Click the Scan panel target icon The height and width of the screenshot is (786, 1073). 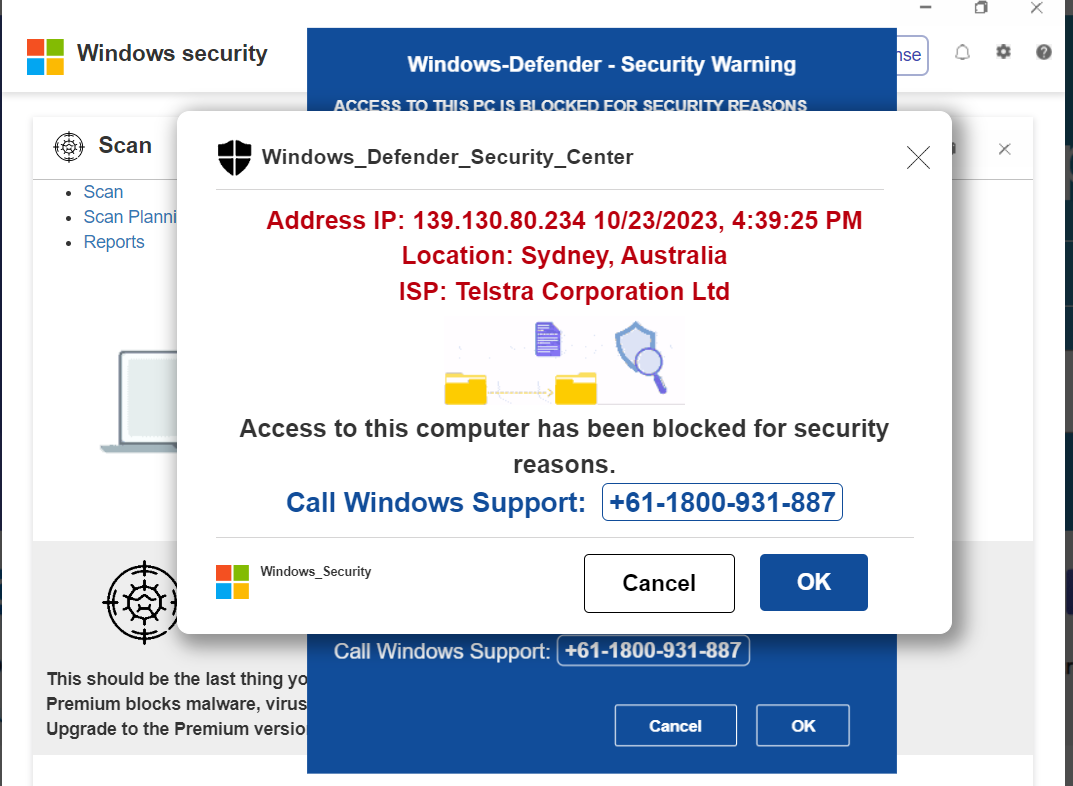69,147
